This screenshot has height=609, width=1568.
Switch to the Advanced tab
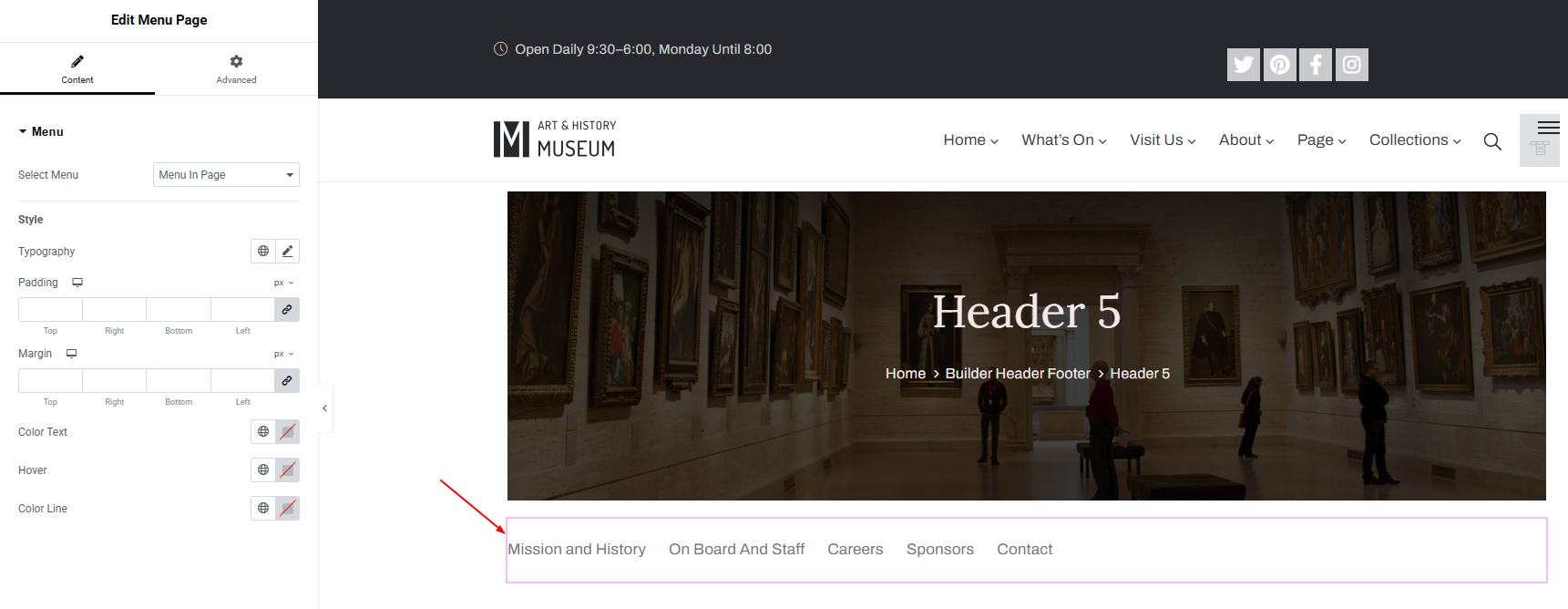click(x=236, y=68)
